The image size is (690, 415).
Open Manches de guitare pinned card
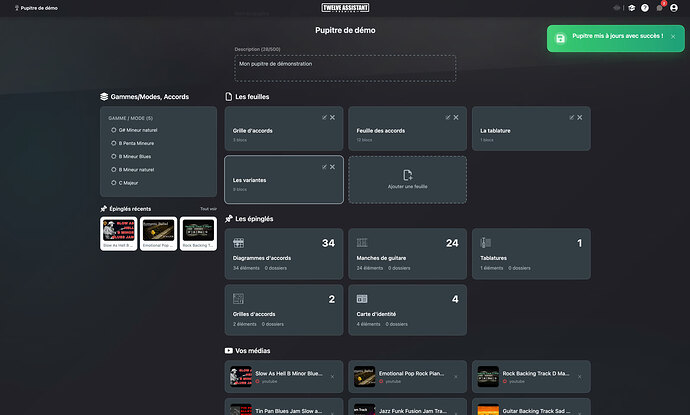[x=407, y=254]
